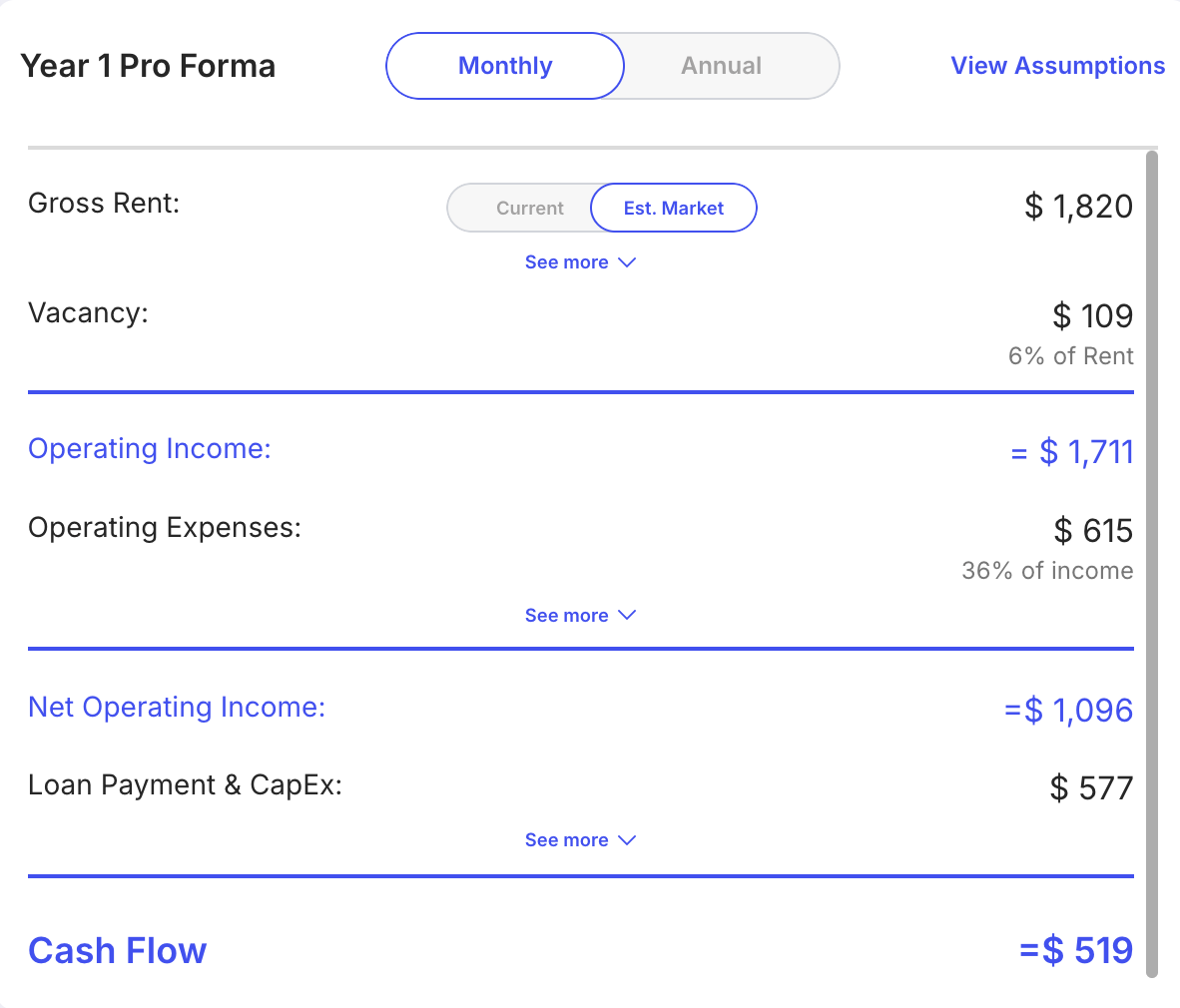Click the $577 loan payment amount
Viewport: 1180px width, 1008px height.
pyautogui.click(x=1091, y=788)
